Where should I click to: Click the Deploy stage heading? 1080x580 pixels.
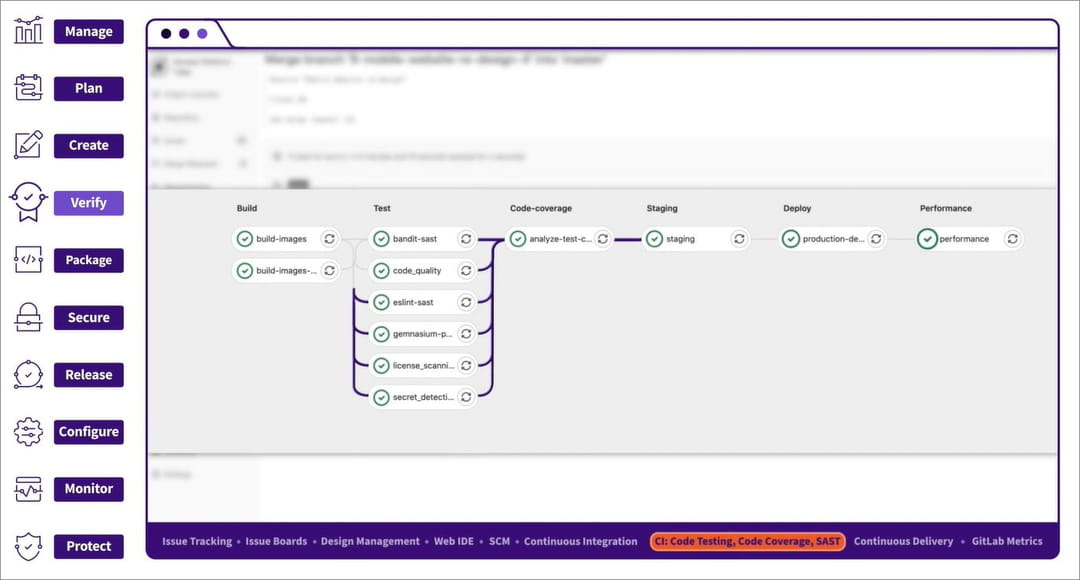point(797,208)
